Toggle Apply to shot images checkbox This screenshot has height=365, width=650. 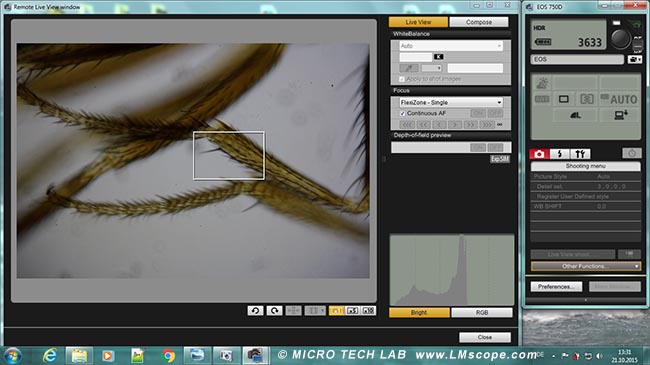pyautogui.click(x=401, y=79)
